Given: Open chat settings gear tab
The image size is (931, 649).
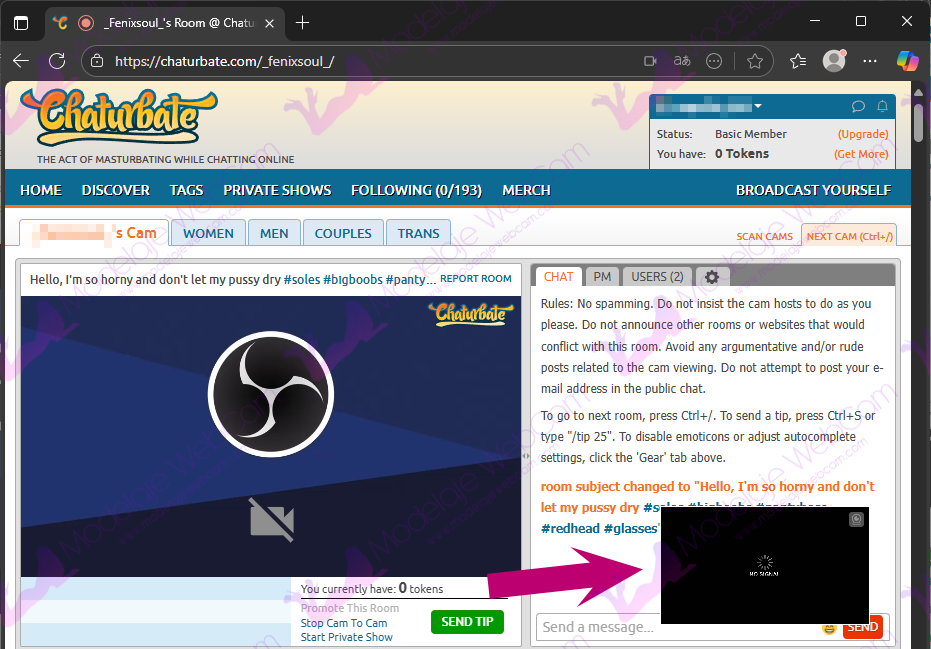Looking at the screenshot, I should (711, 277).
